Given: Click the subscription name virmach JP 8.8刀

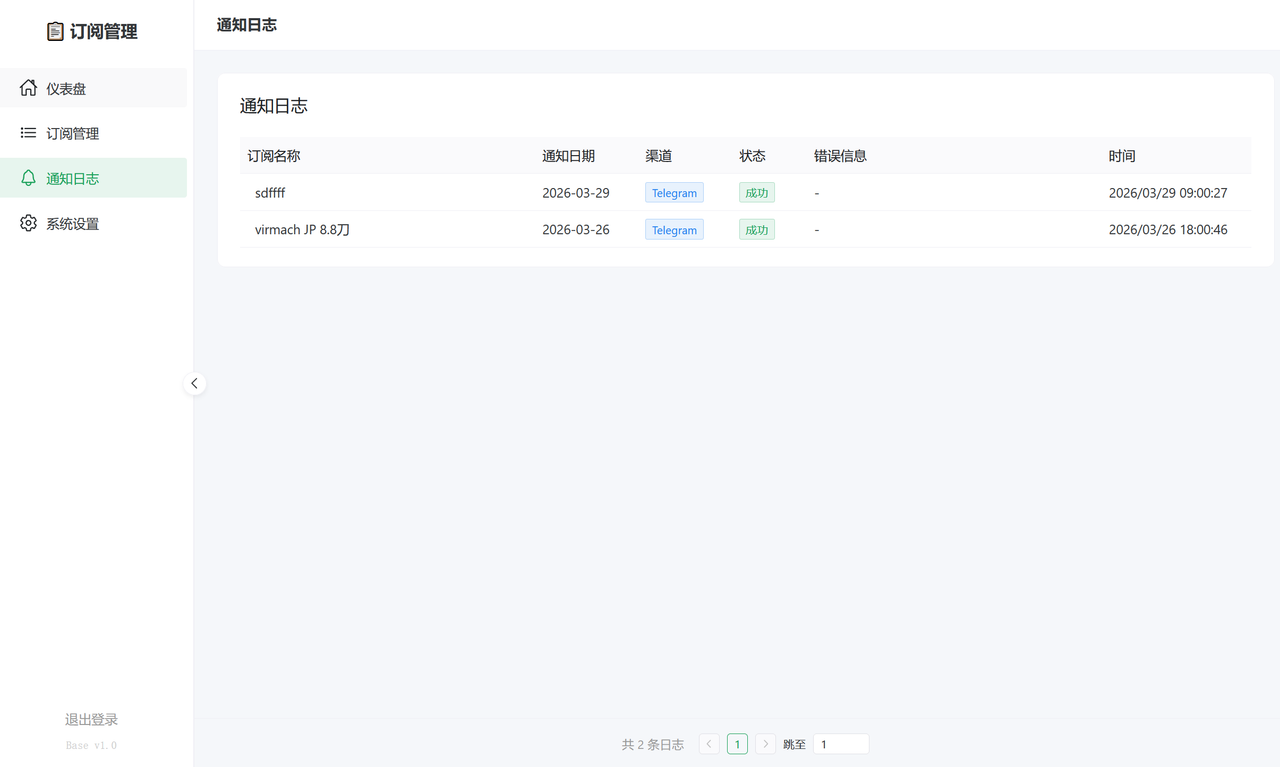Looking at the screenshot, I should point(302,230).
